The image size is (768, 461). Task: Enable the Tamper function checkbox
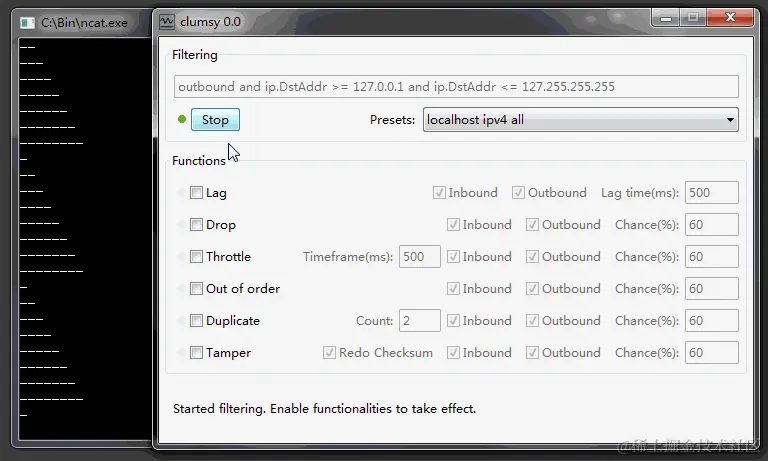coord(196,352)
